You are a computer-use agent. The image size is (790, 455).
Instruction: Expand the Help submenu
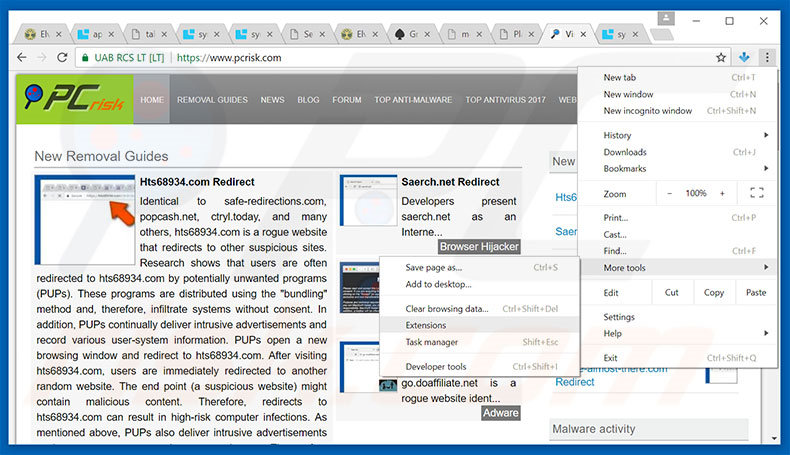point(677,334)
